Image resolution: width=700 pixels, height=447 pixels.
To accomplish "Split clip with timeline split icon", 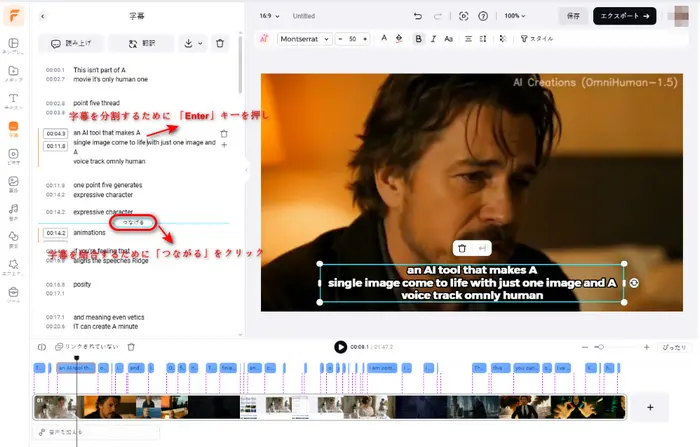I will click(42, 347).
